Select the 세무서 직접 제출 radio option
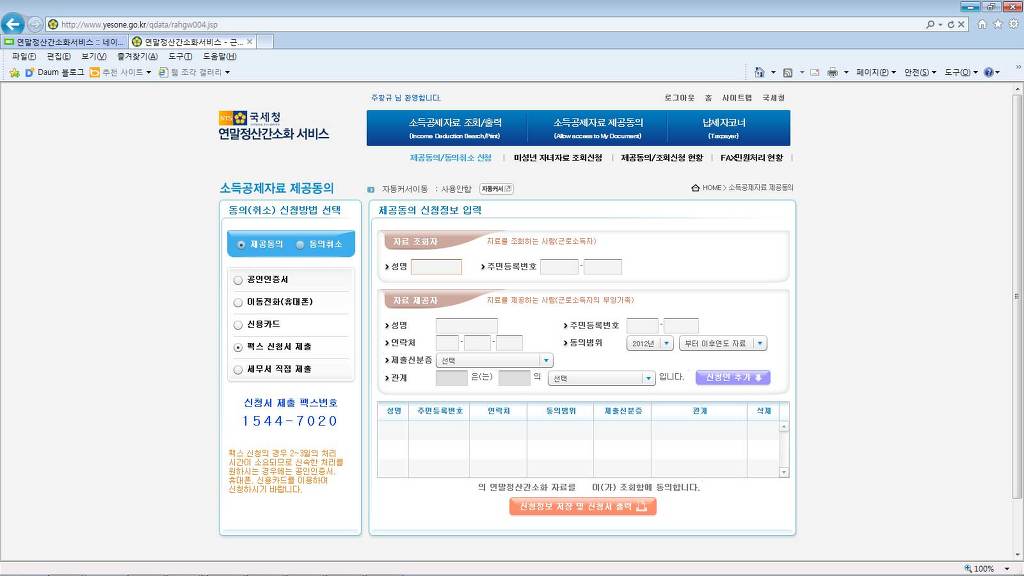This screenshot has height=576, width=1024. click(238, 370)
